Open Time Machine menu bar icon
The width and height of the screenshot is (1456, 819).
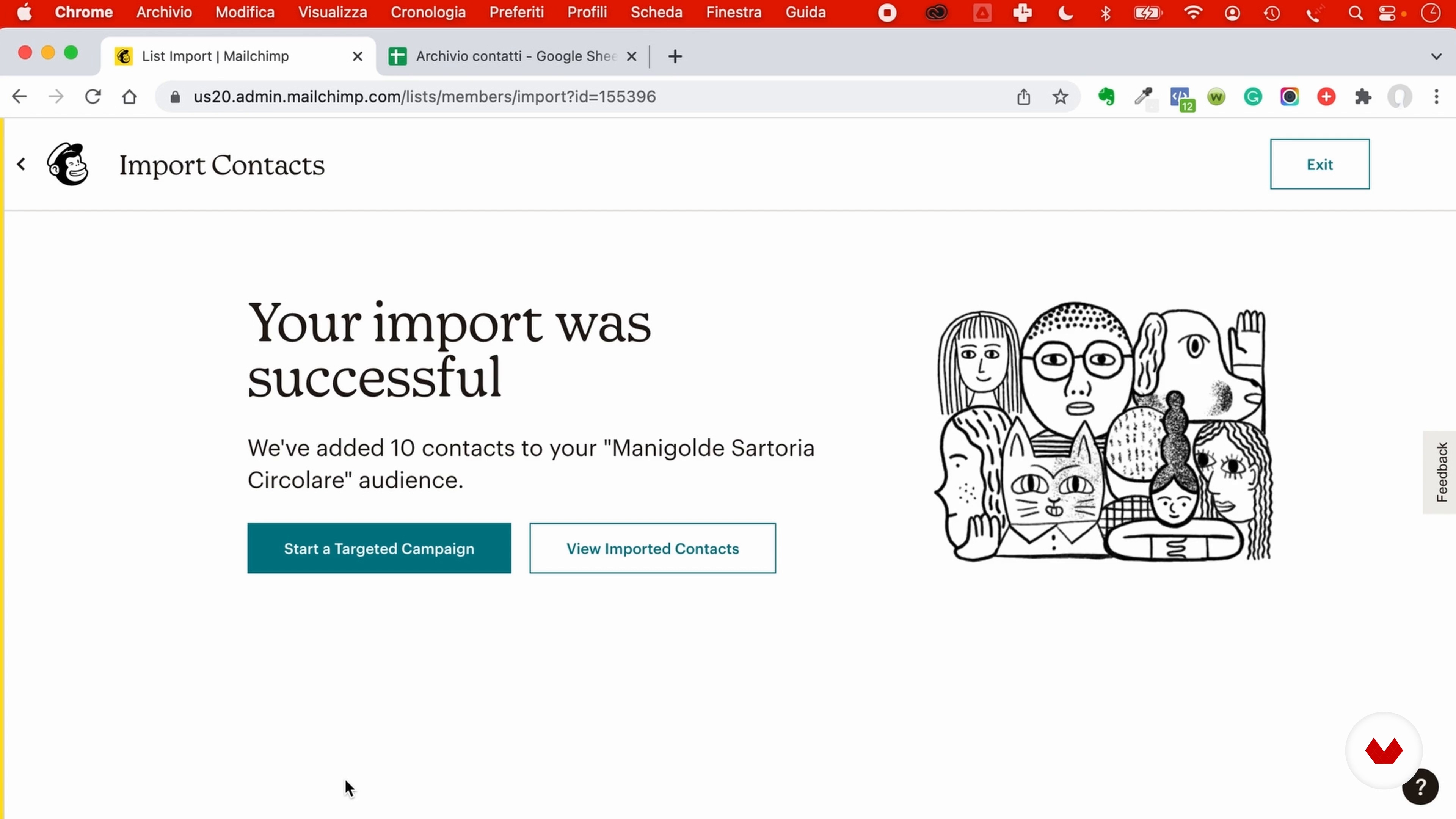tap(1272, 13)
